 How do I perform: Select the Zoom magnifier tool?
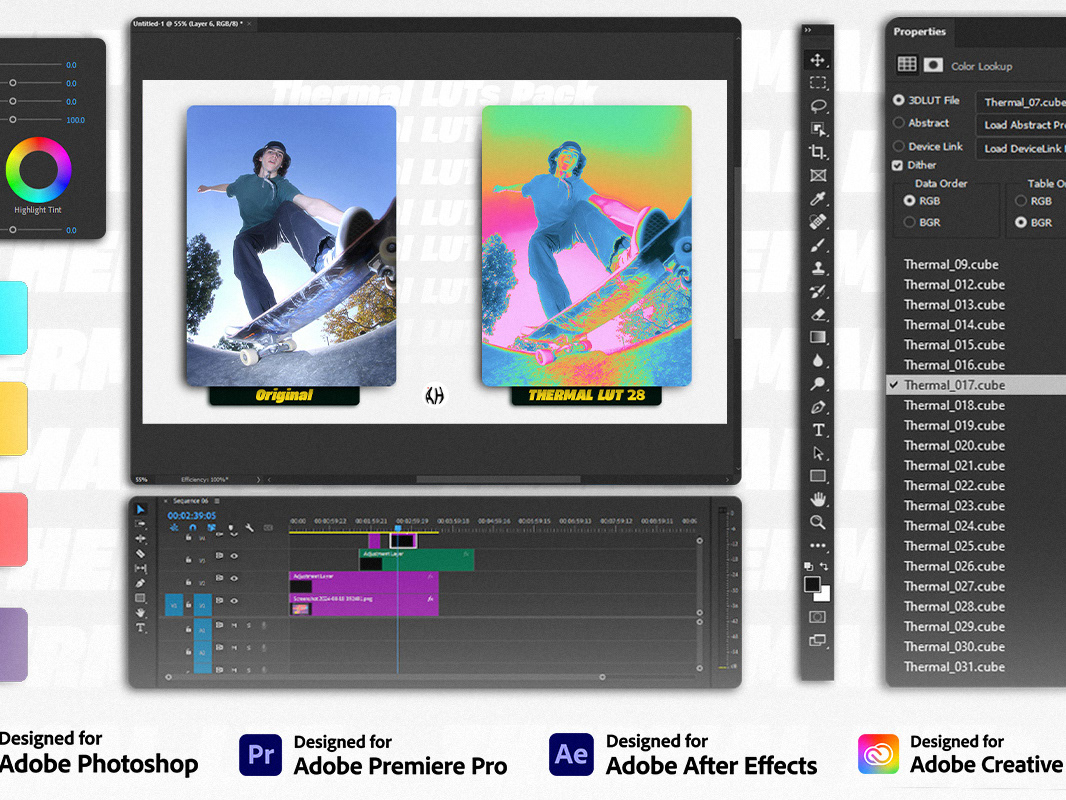click(x=817, y=522)
